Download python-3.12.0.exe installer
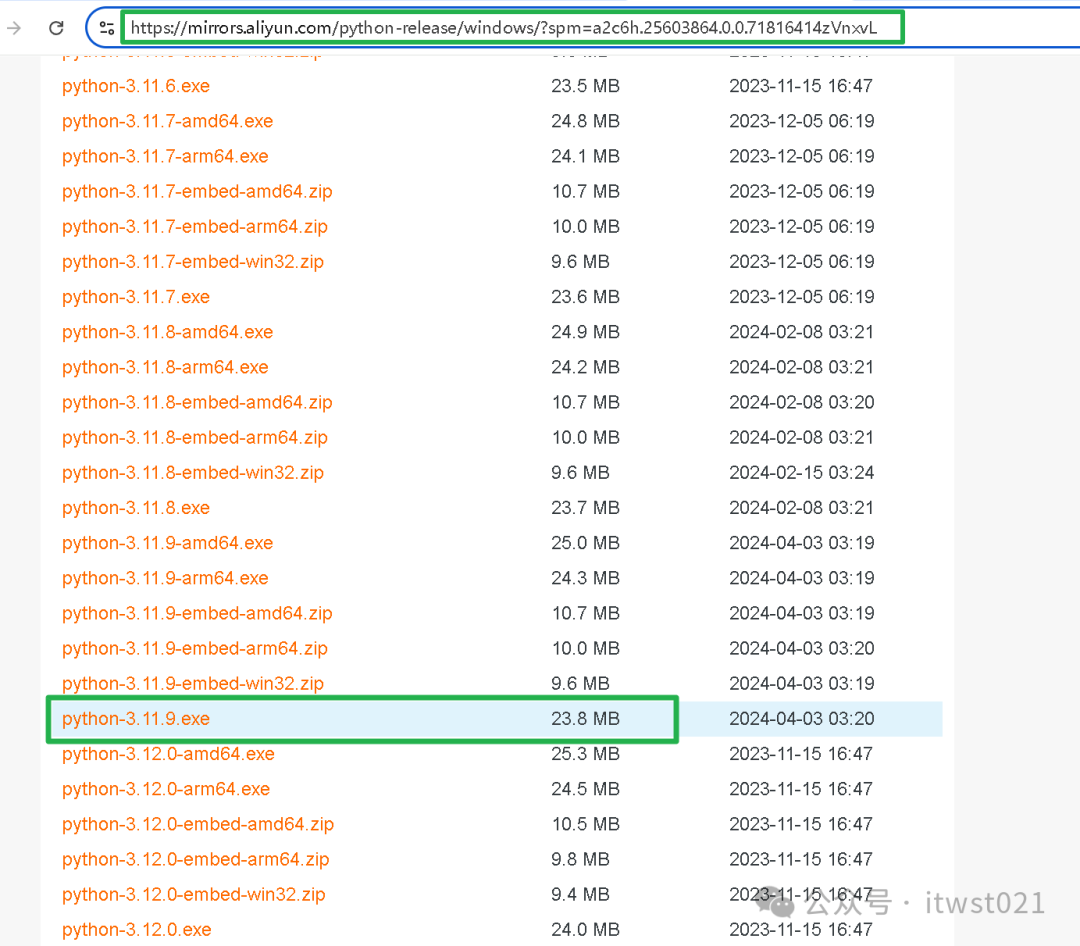The image size is (1080, 946). 136,929
